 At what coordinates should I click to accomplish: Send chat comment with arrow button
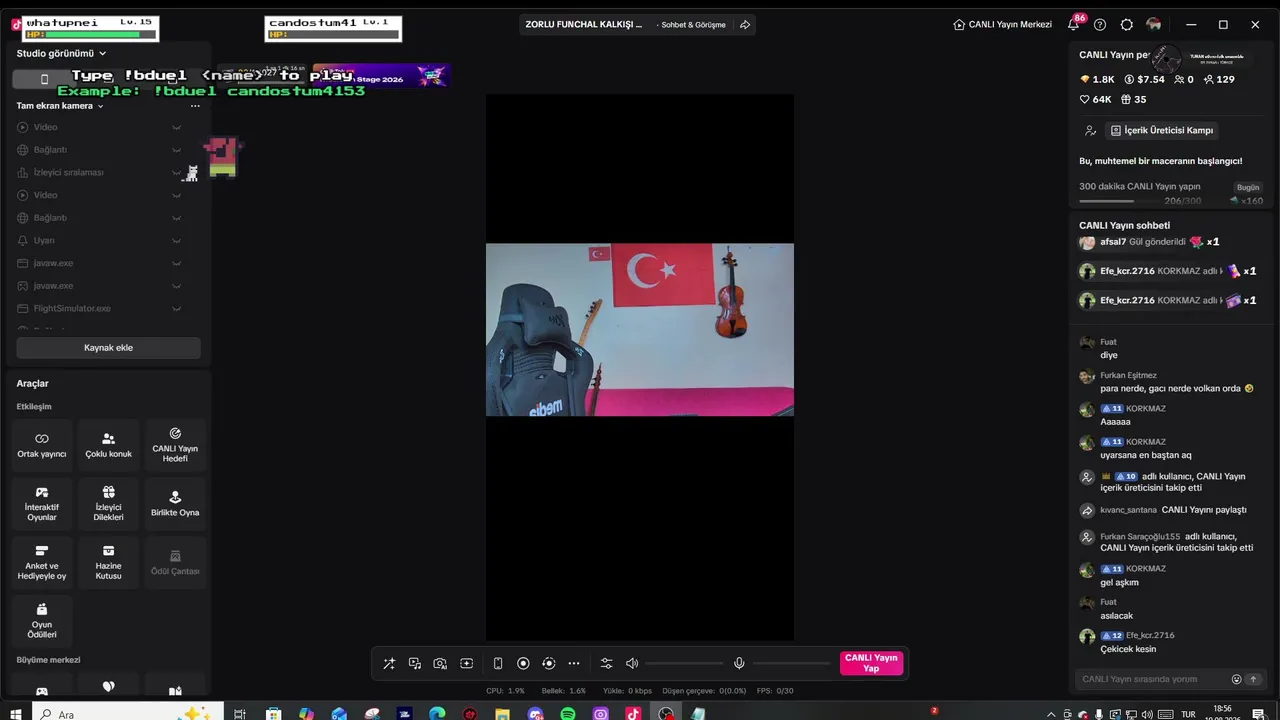click(1253, 679)
